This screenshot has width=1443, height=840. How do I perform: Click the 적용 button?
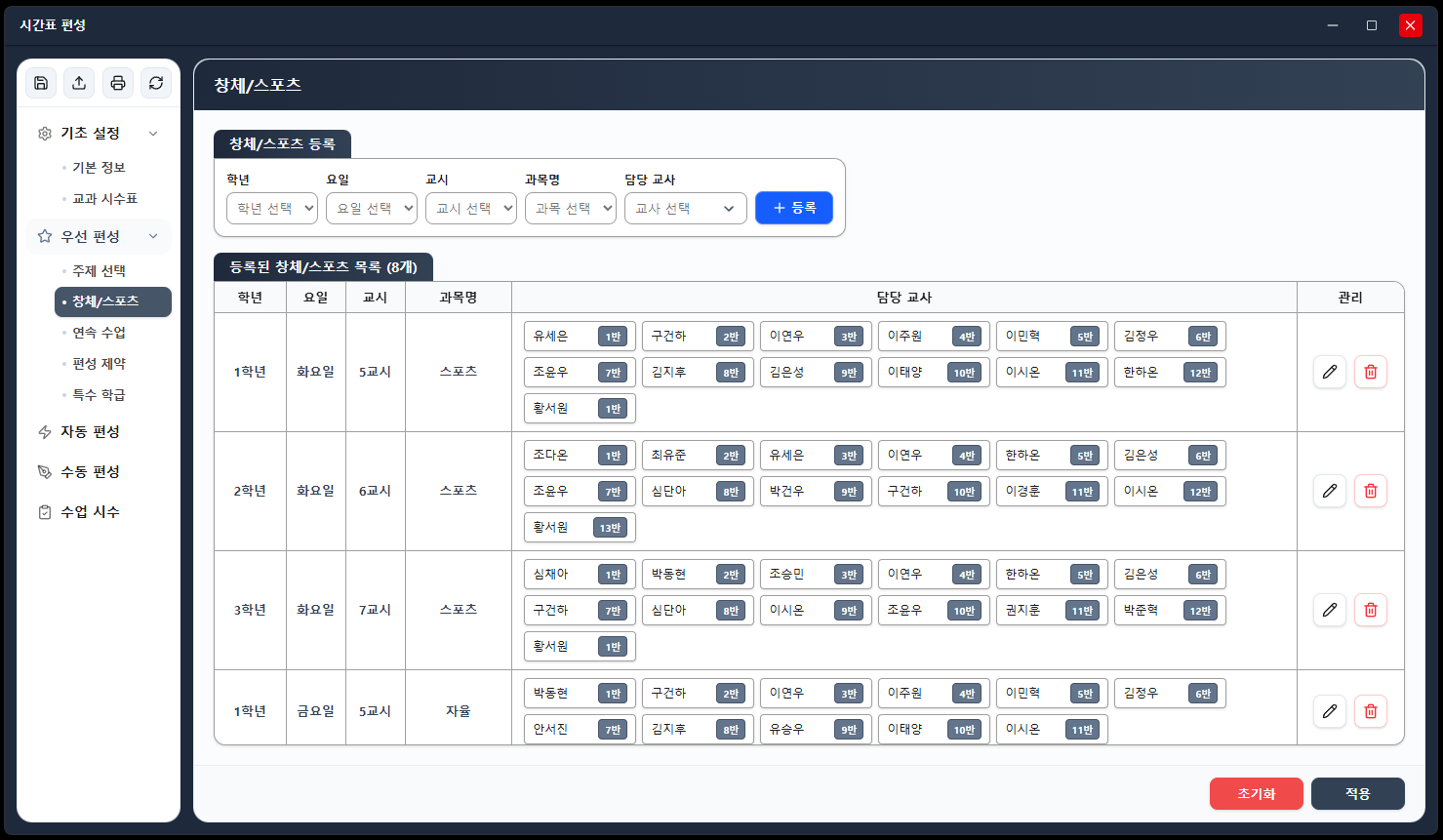pyautogui.click(x=1358, y=793)
